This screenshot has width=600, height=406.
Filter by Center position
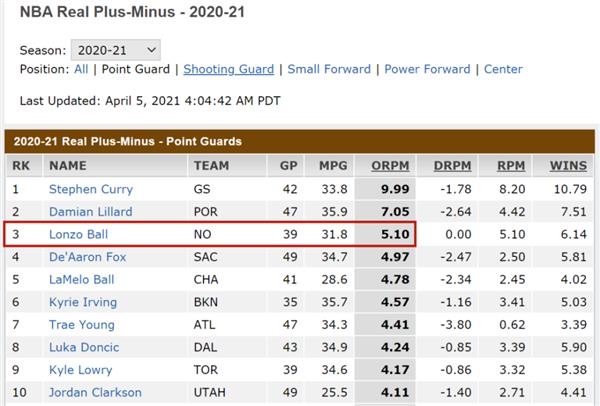503,69
